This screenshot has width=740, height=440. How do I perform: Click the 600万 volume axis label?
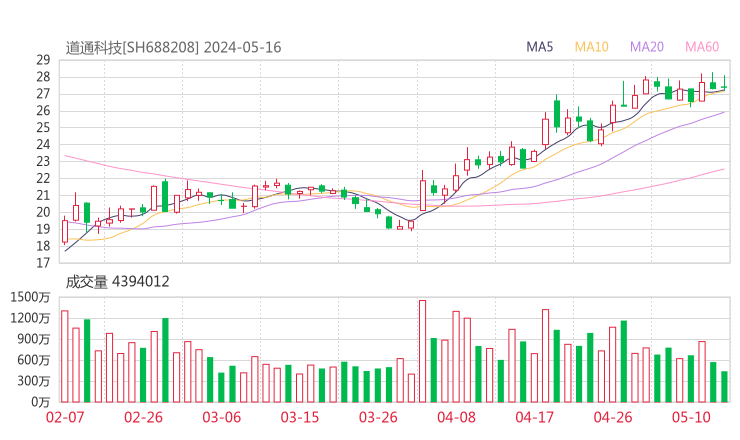pos(34,360)
